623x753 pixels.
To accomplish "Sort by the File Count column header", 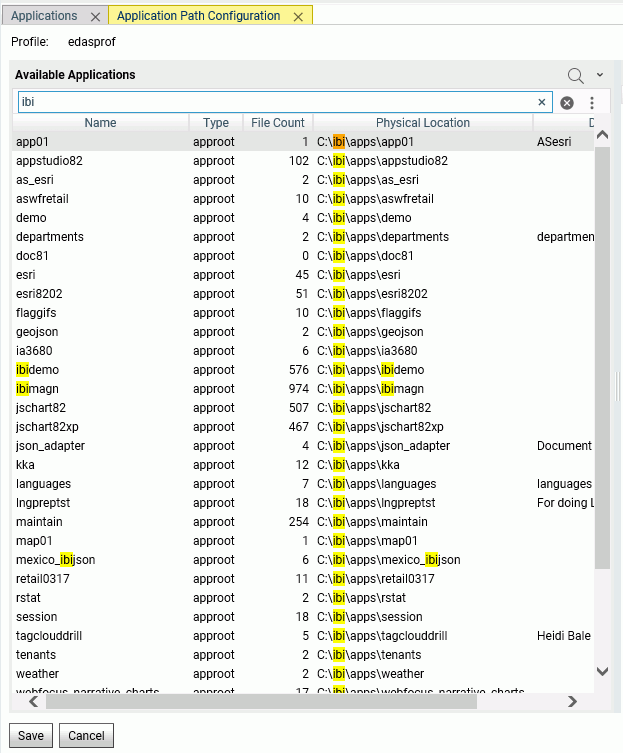I will [278, 123].
